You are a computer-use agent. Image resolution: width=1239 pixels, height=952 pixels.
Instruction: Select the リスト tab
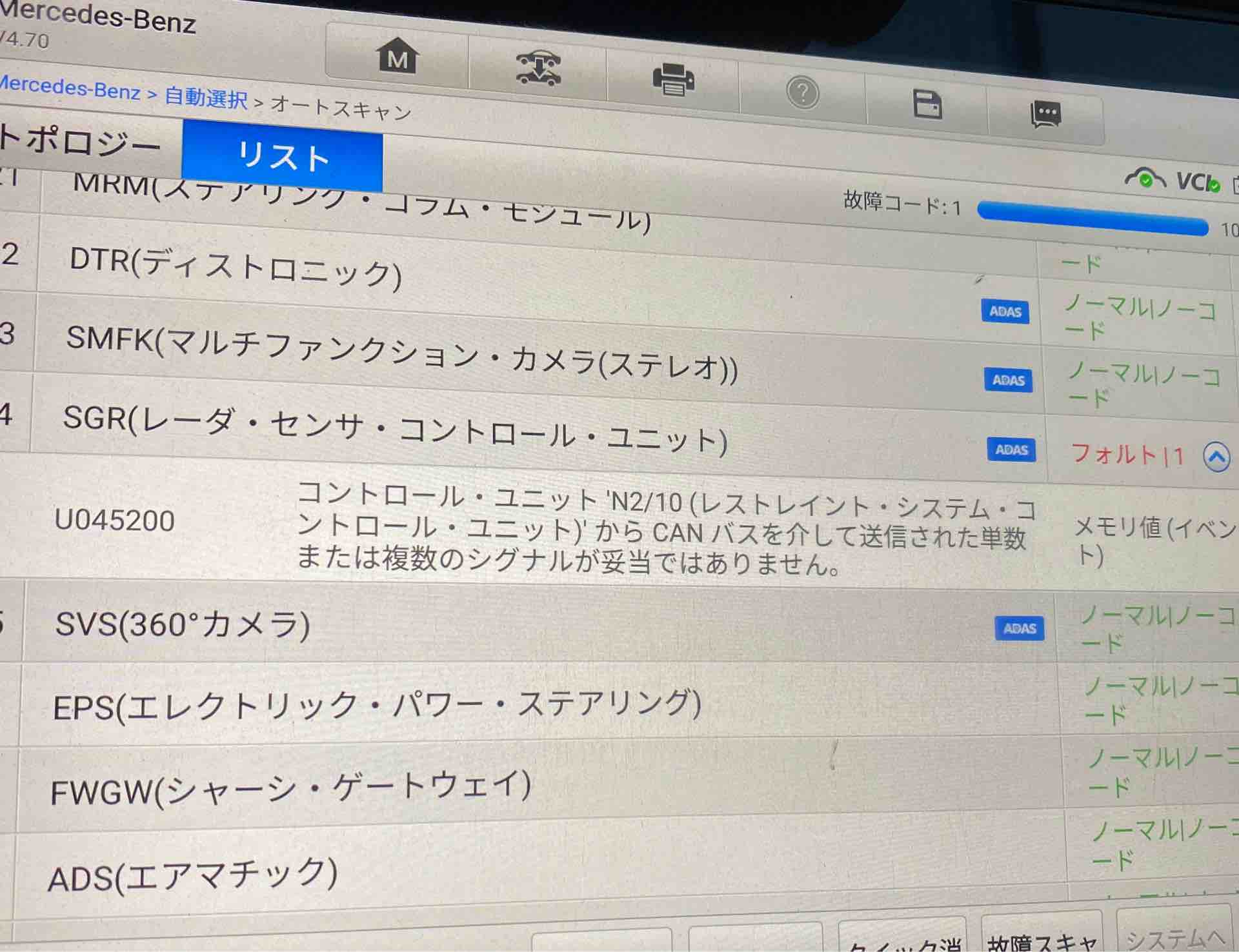click(283, 157)
